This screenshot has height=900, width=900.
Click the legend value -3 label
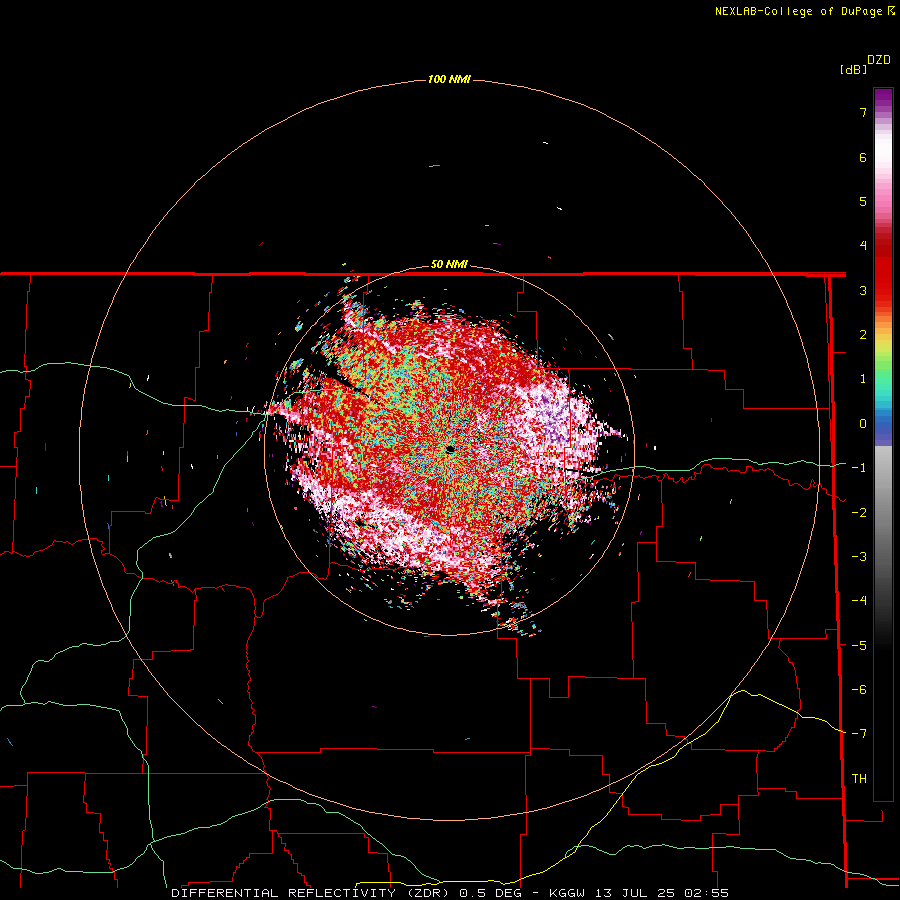click(859, 557)
